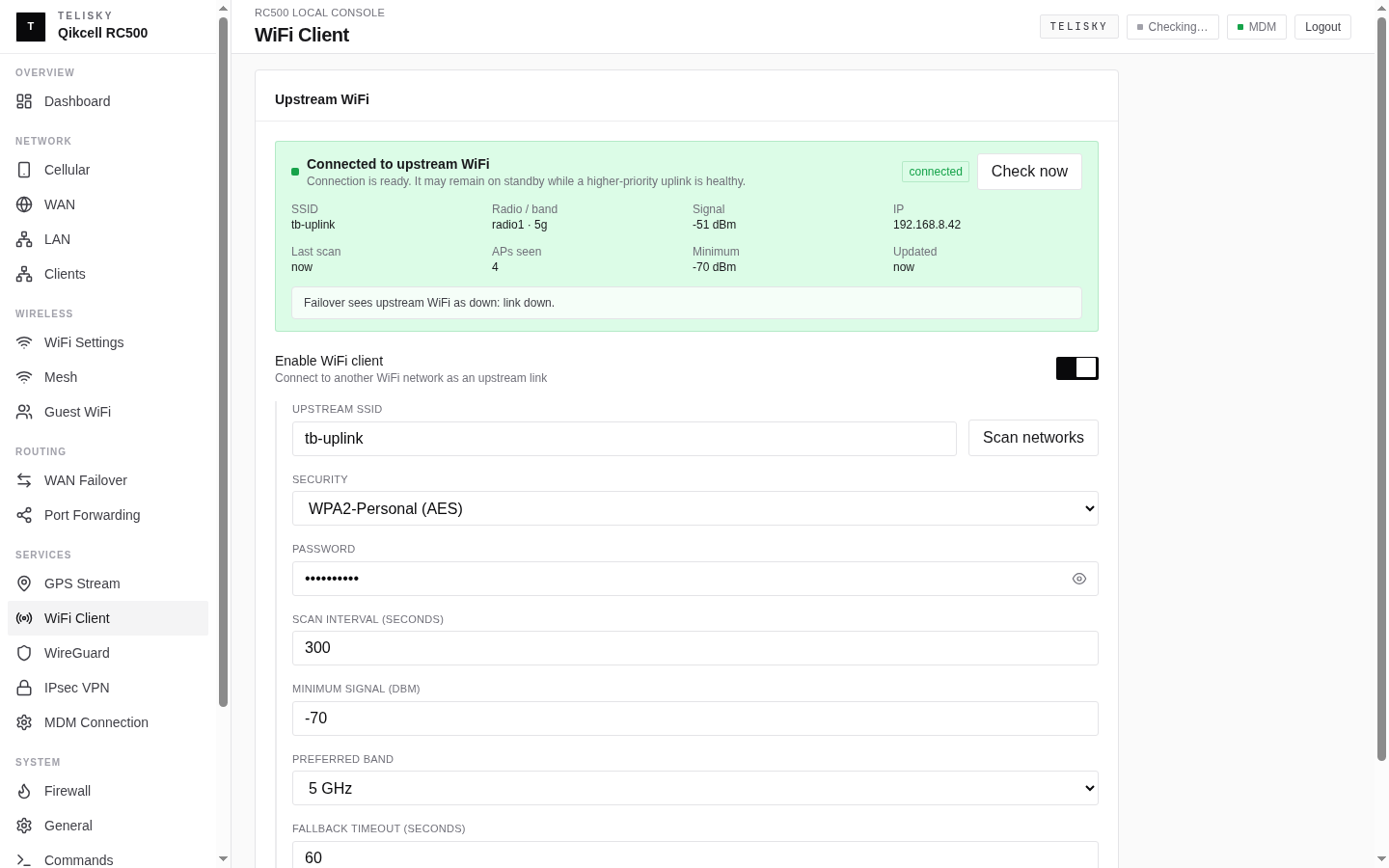Click the GPS Stream pin icon

click(24, 583)
